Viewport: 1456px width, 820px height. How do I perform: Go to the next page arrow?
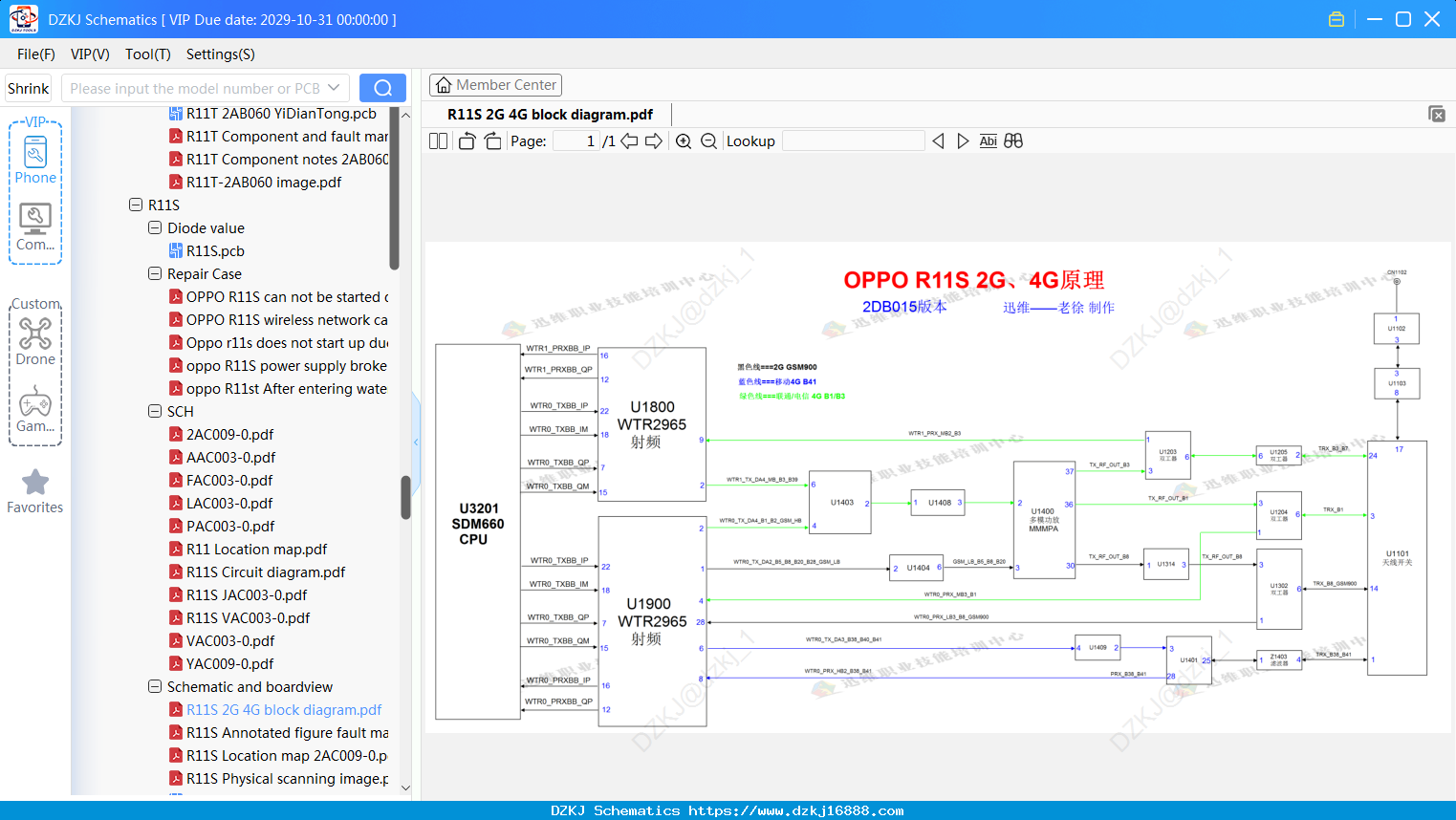[x=654, y=141]
